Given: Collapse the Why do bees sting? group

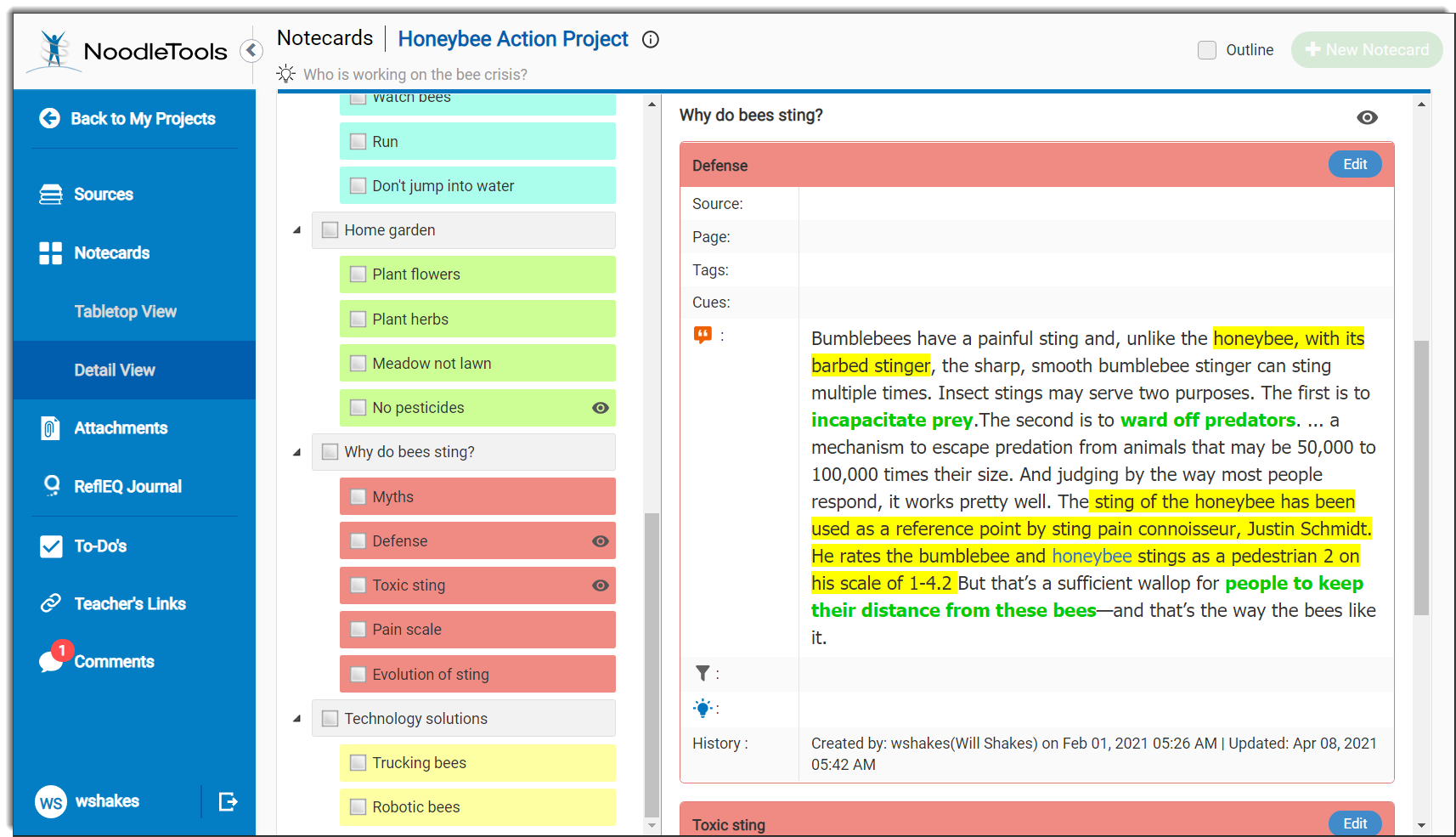Looking at the screenshot, I should pos(296,452).
